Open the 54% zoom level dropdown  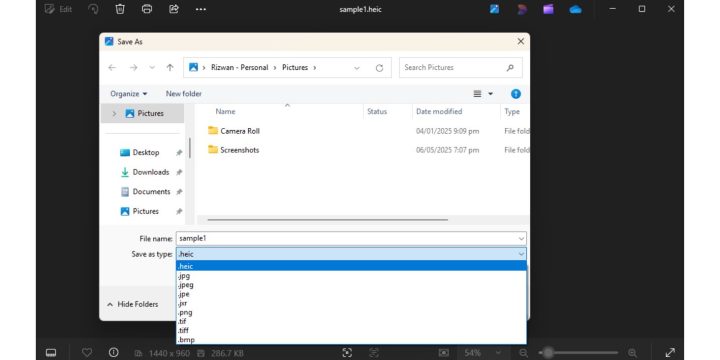pyautogui.click(x=482, y=353)
